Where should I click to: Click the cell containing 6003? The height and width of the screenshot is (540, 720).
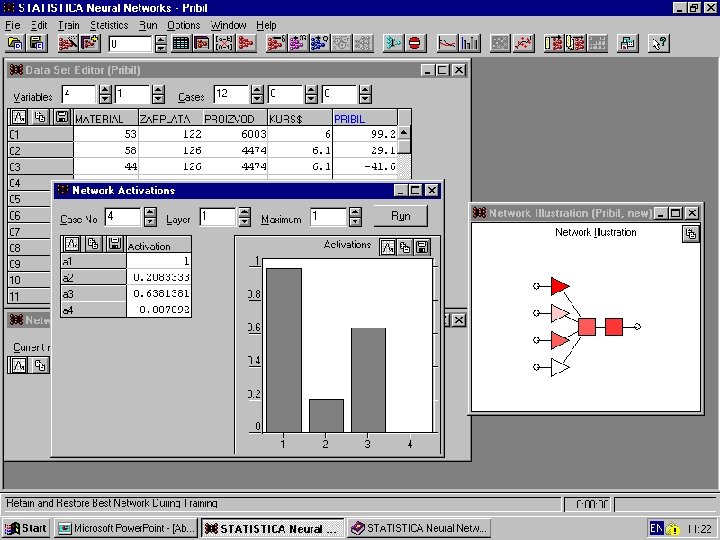point(235,134)
